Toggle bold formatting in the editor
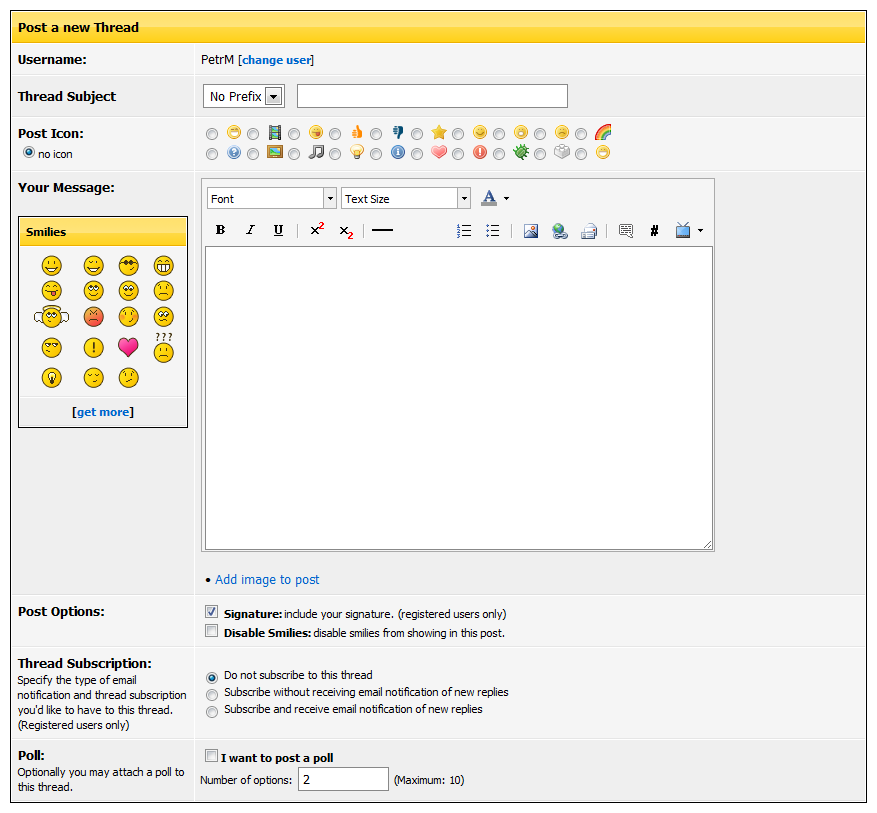This screenshot has width=877, height=813. [x=220, y=230]
